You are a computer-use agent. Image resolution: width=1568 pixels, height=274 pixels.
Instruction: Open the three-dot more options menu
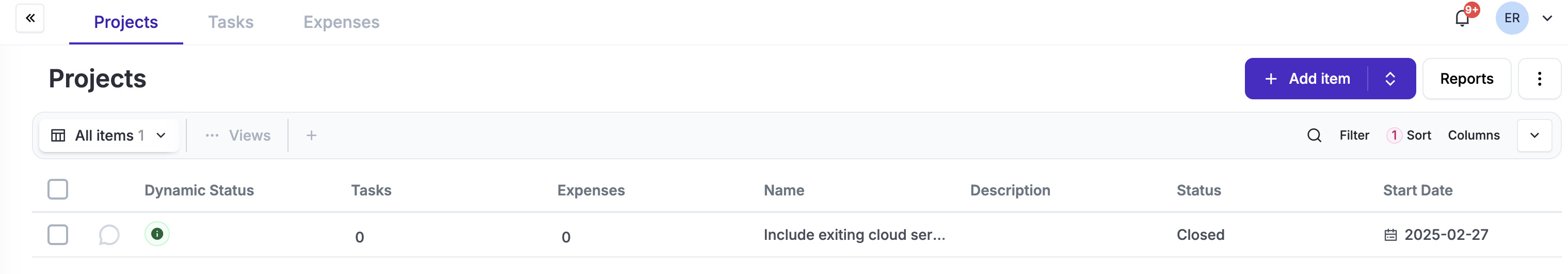[1539, 79]
